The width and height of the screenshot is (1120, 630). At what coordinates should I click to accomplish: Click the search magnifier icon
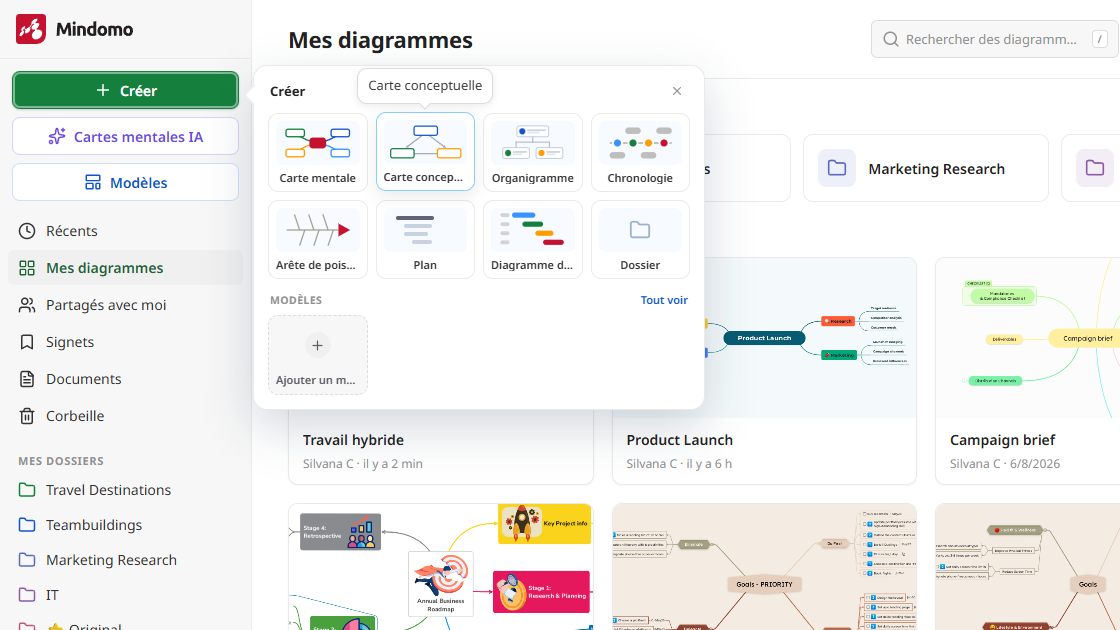point(891,39)
